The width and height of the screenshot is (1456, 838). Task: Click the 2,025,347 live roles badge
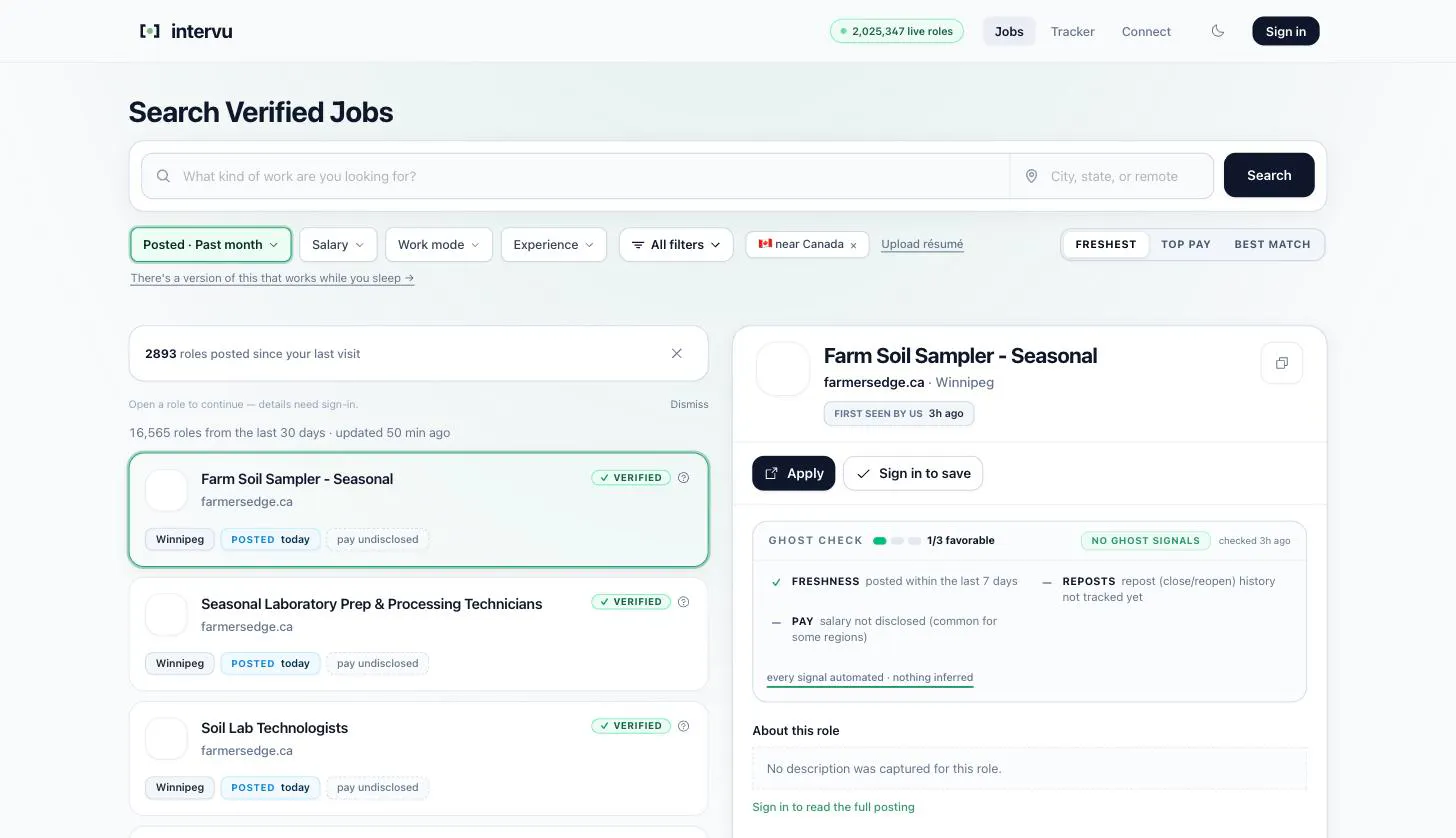click(897, 31)
